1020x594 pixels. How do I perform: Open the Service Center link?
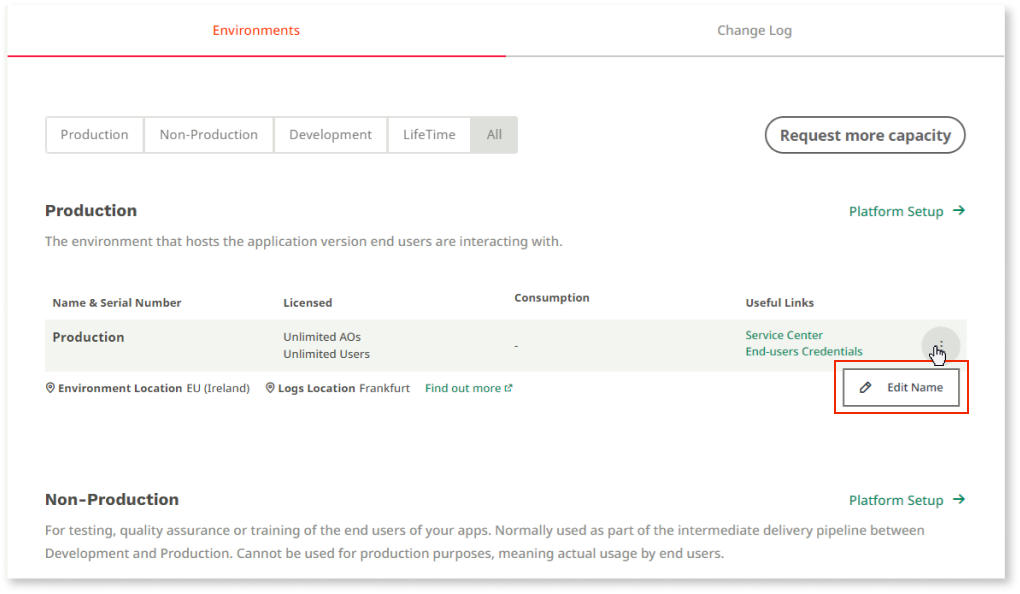click(783, 335)
